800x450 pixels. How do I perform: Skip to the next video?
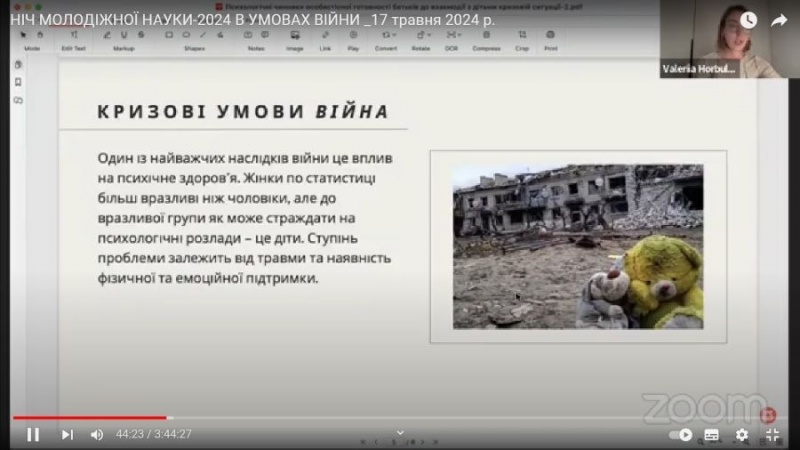pyautogui.click(x=67, y=434)
